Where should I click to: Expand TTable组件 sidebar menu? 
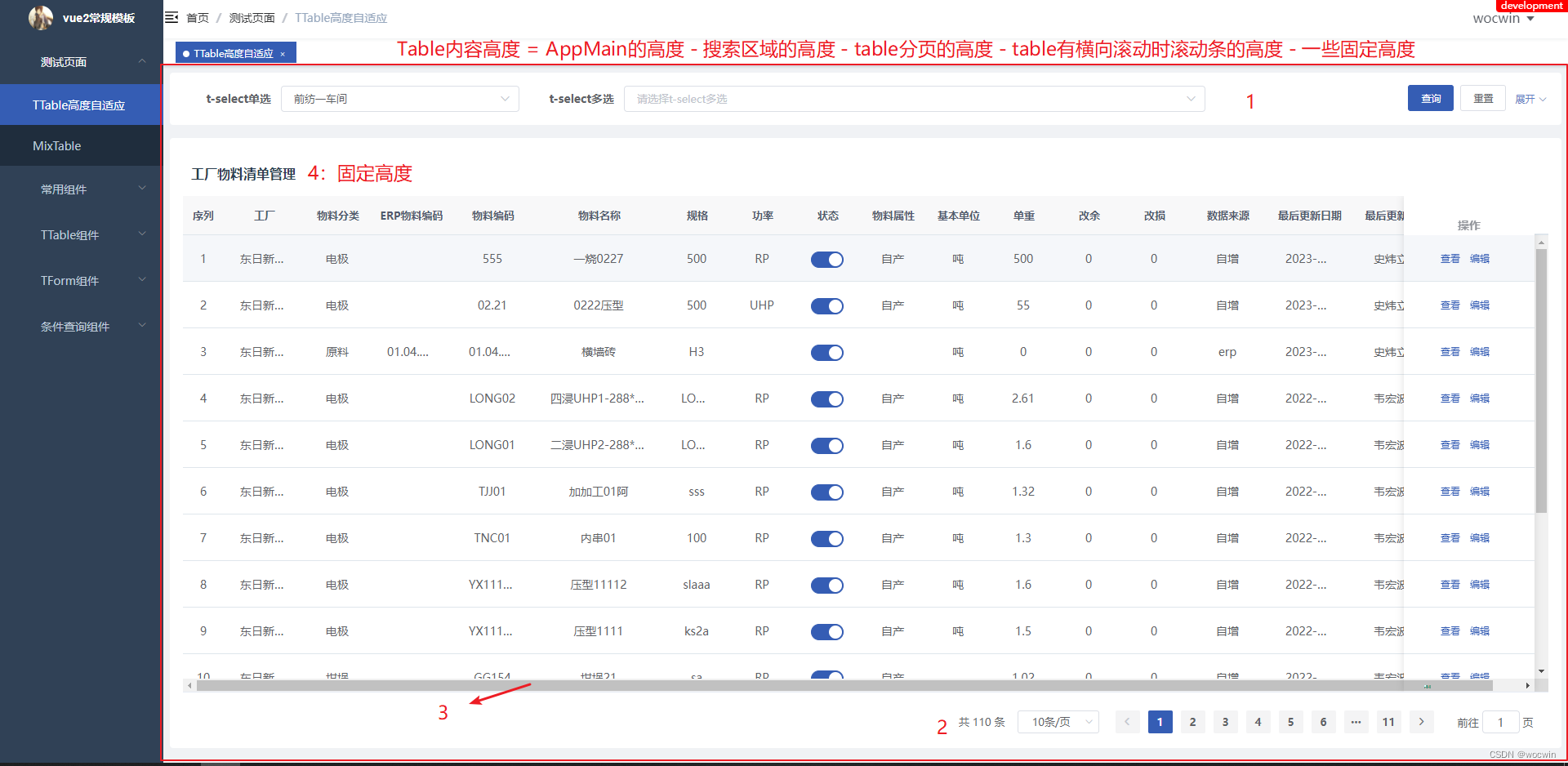click(82, 235)
